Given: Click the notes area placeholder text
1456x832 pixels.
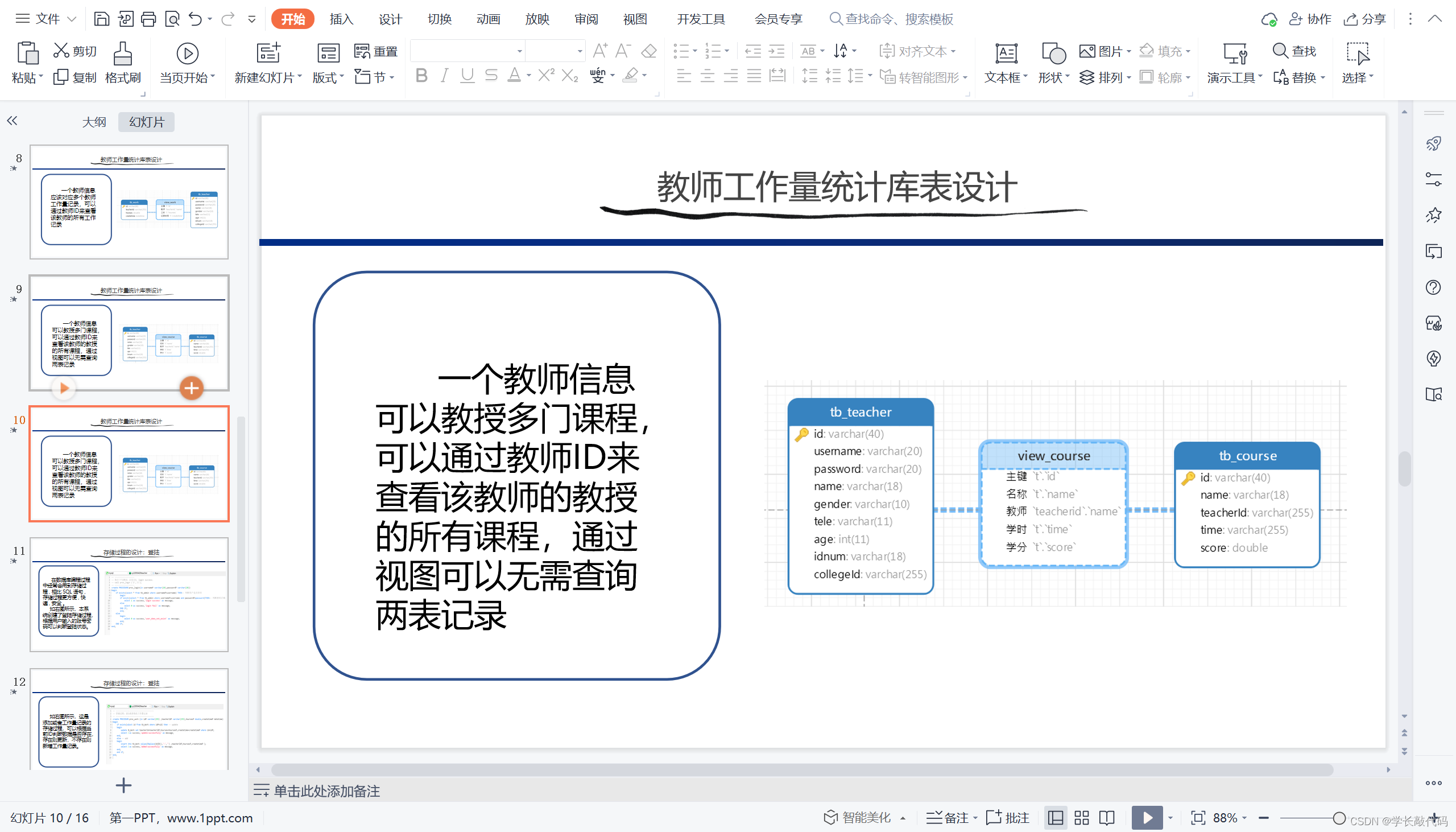Looking at the screenshot, I should click(x=326, y=791).
